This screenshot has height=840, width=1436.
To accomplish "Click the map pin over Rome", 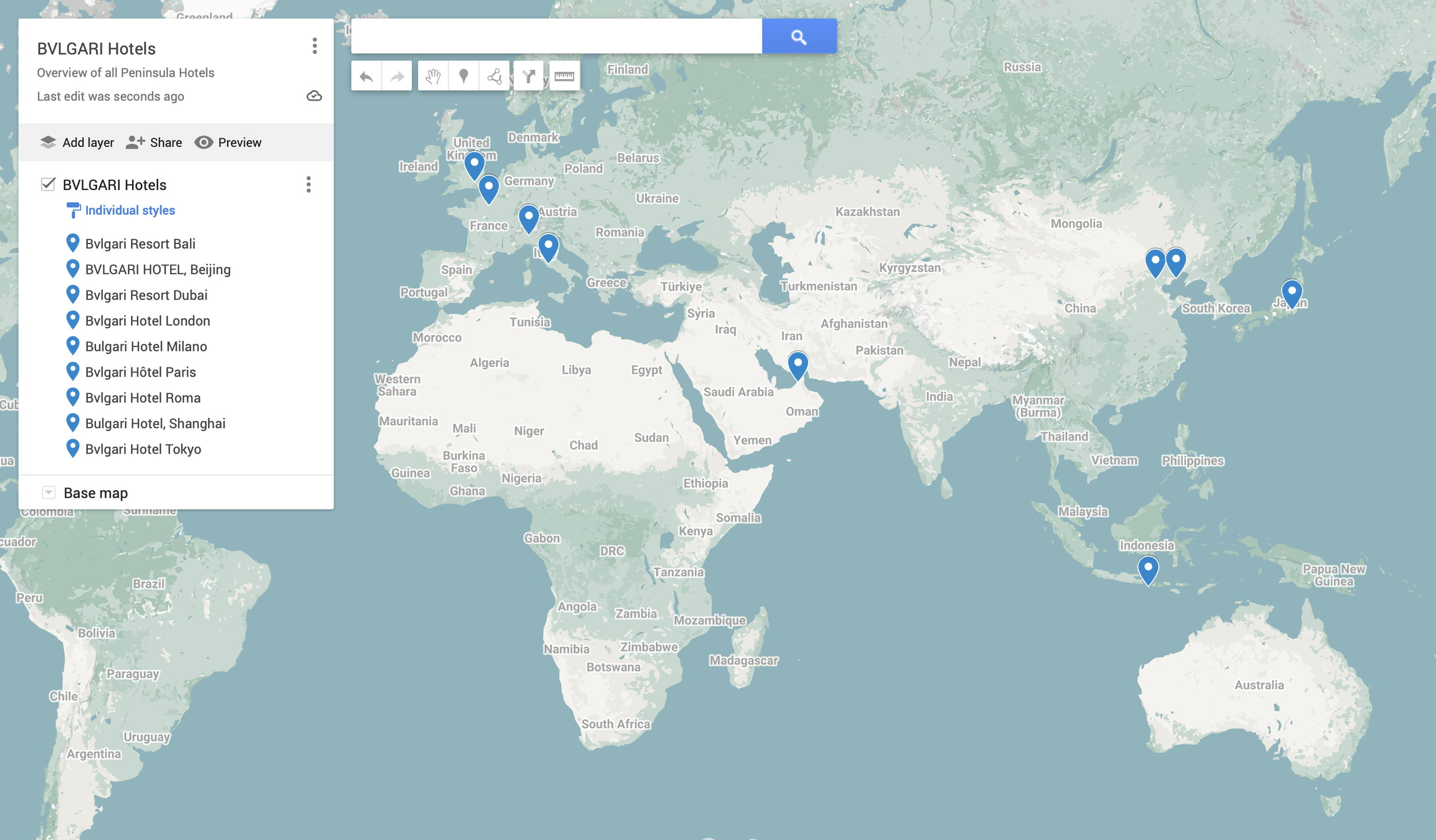I will (x=549, y=248).
